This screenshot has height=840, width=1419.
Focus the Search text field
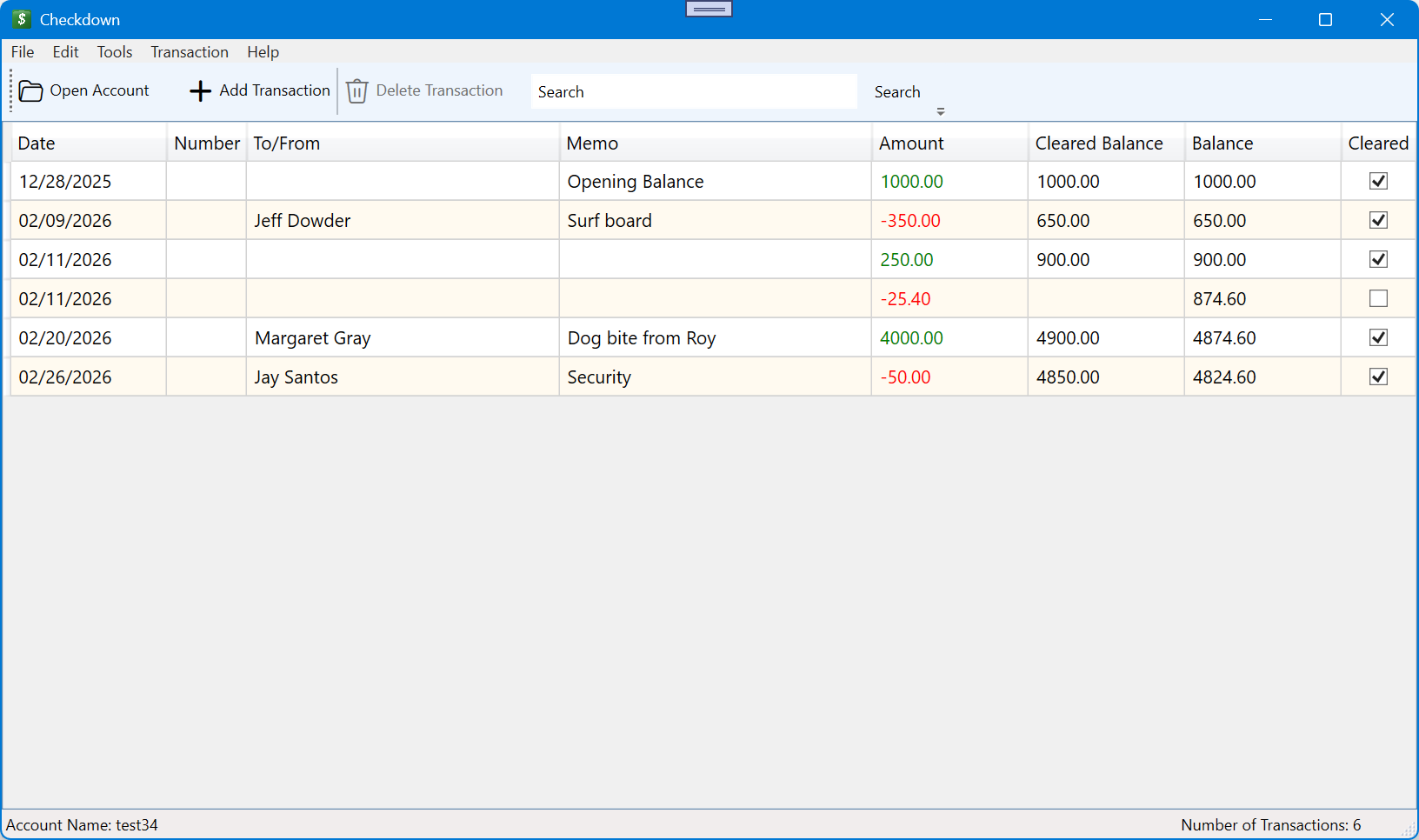(693, 91)
